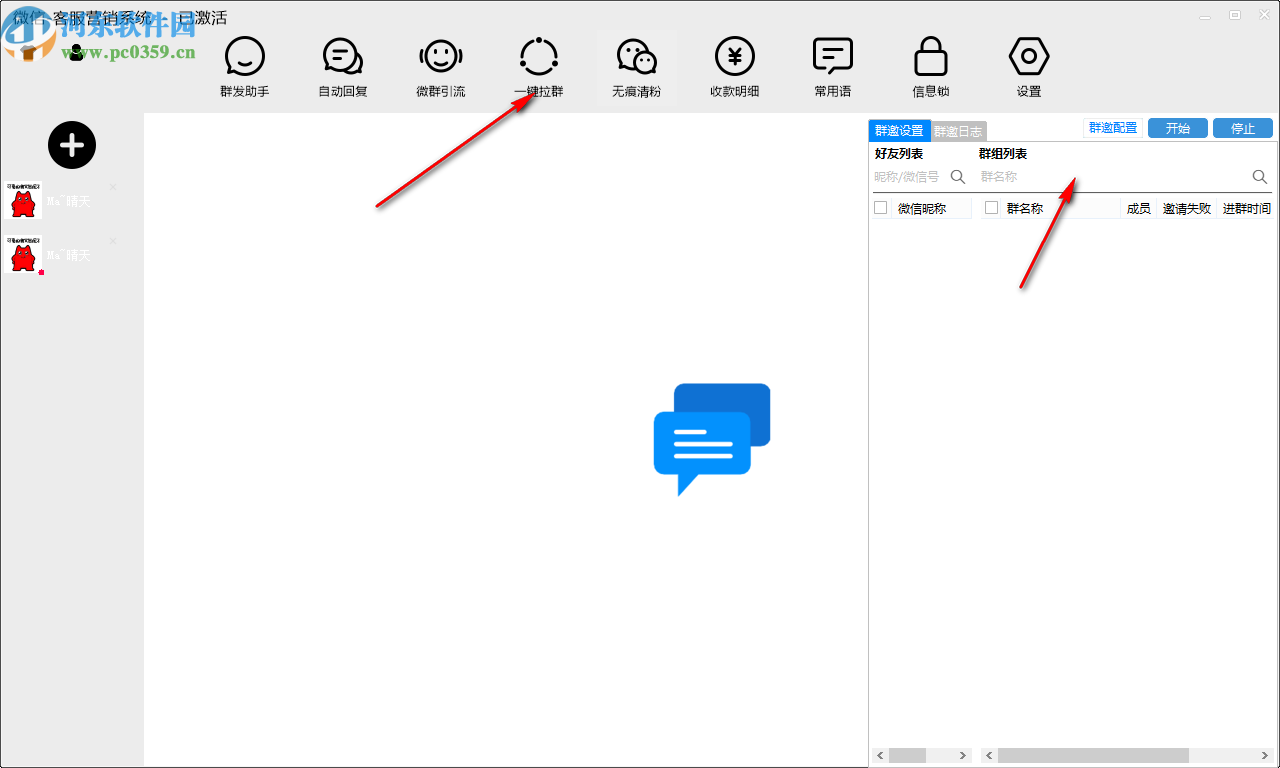Switch to the 群邀设置 tab

pos(899,131)
